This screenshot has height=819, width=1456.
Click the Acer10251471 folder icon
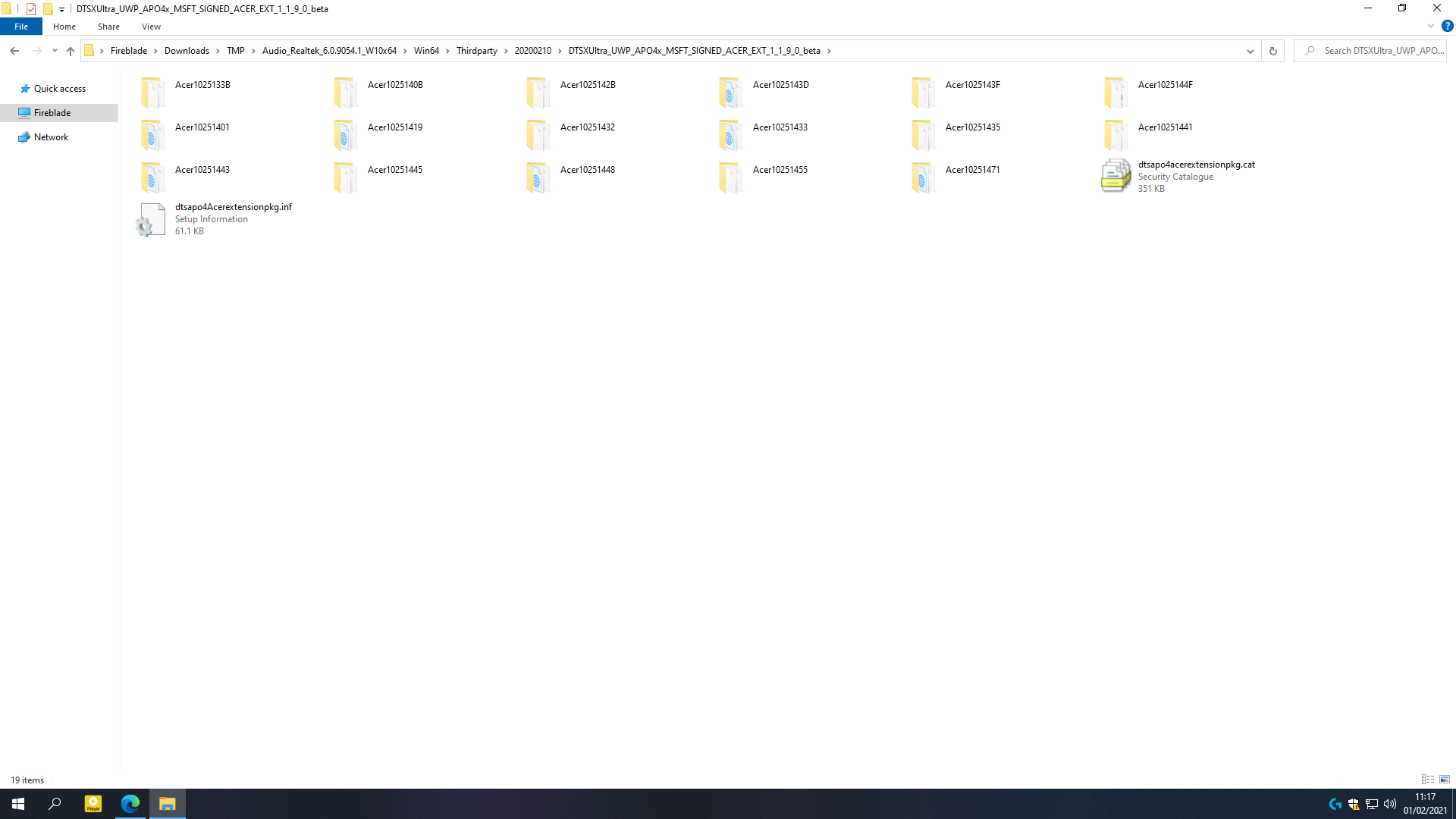pyautogui.click(x=923, y=177)
